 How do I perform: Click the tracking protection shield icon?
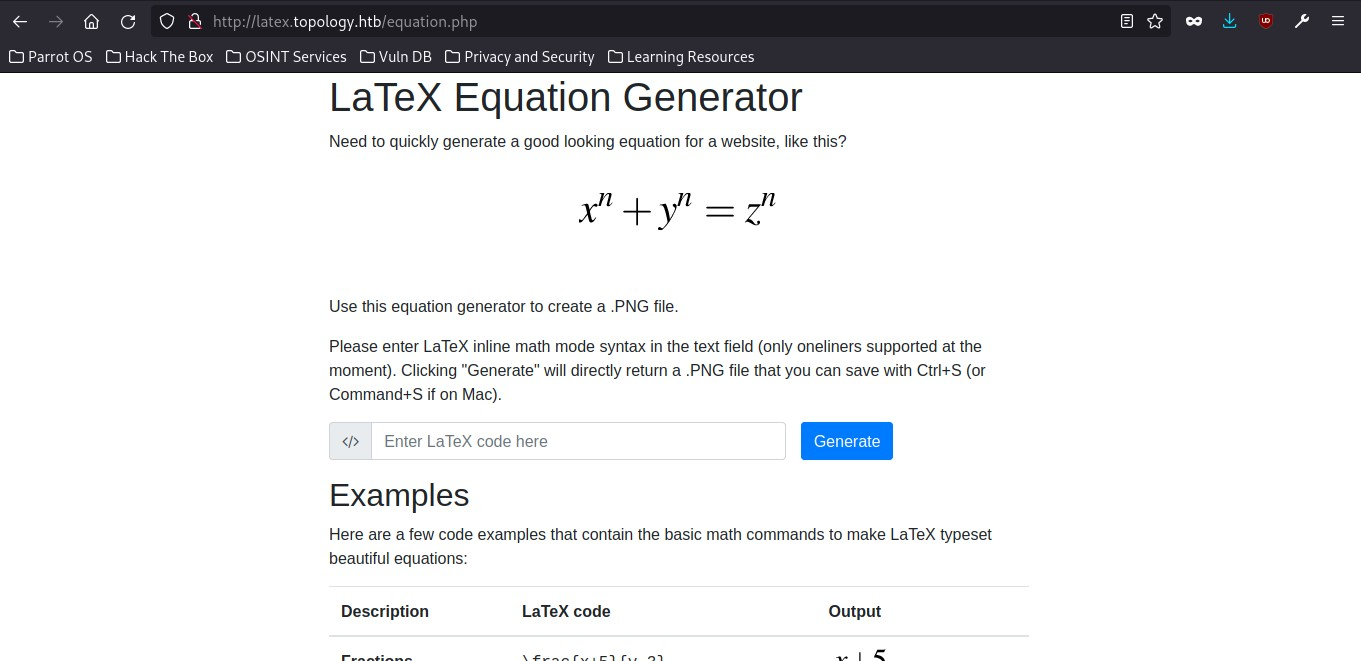(168, 21)
